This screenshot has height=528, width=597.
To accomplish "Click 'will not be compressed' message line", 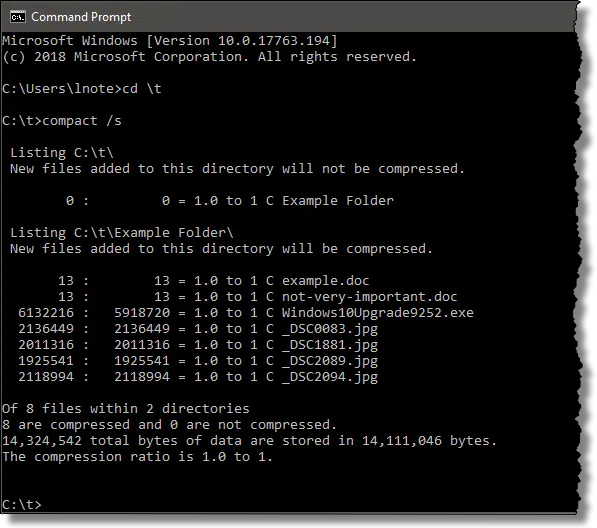I will [x=238, y=169].
